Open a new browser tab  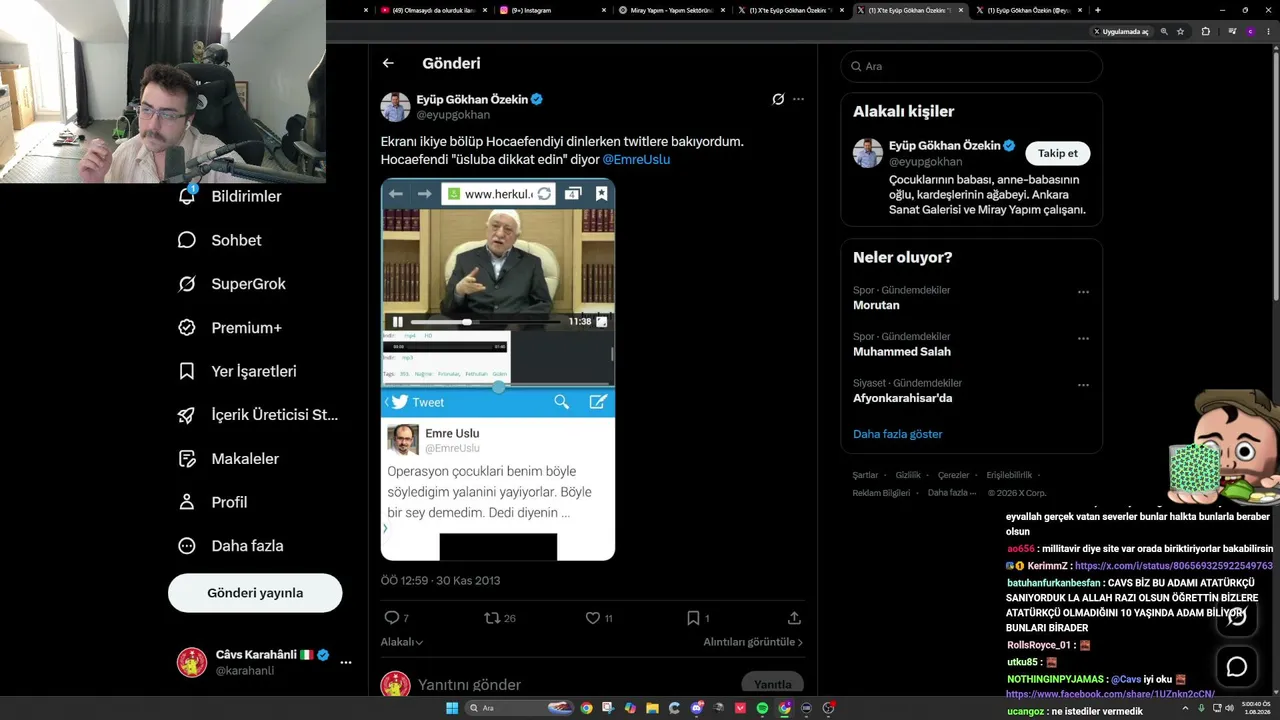tap(1098, 10)
